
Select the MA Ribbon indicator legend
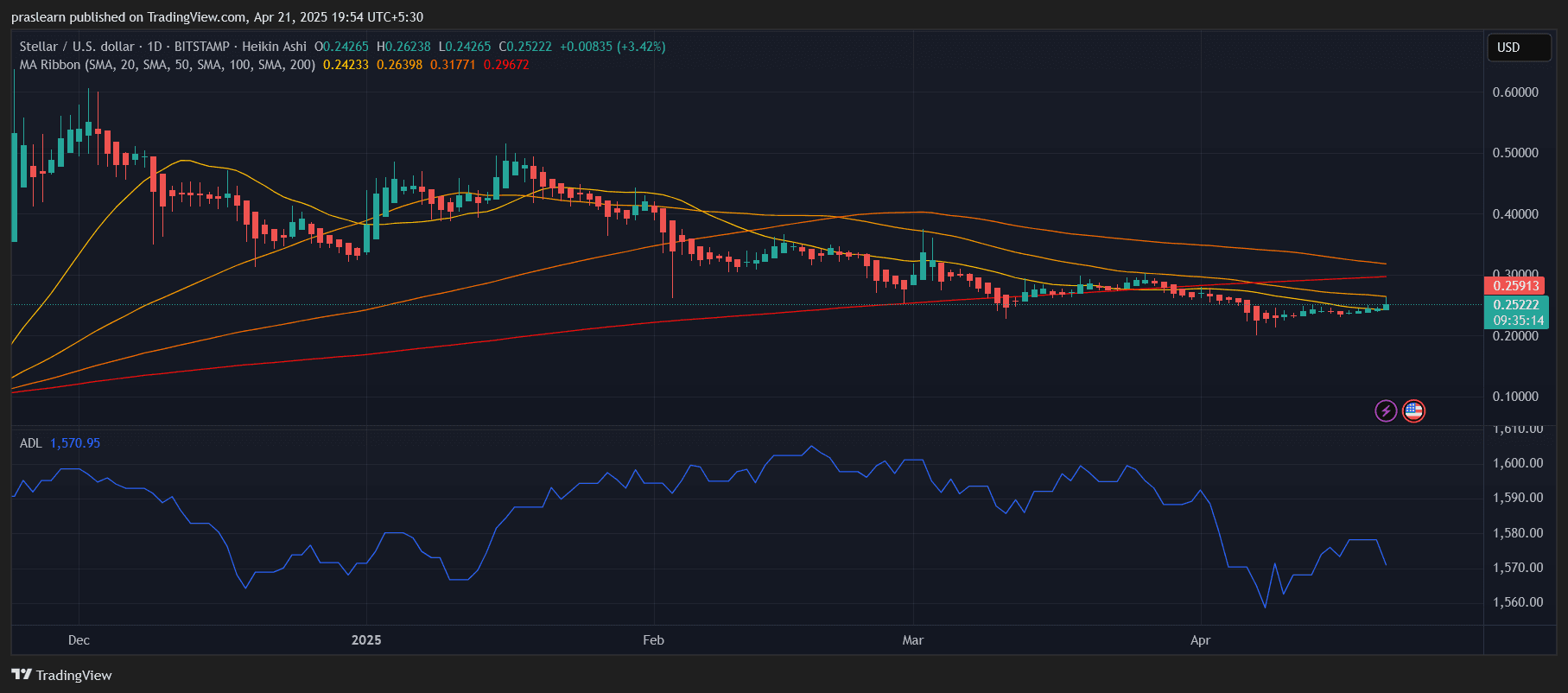[x=168, y=65]
